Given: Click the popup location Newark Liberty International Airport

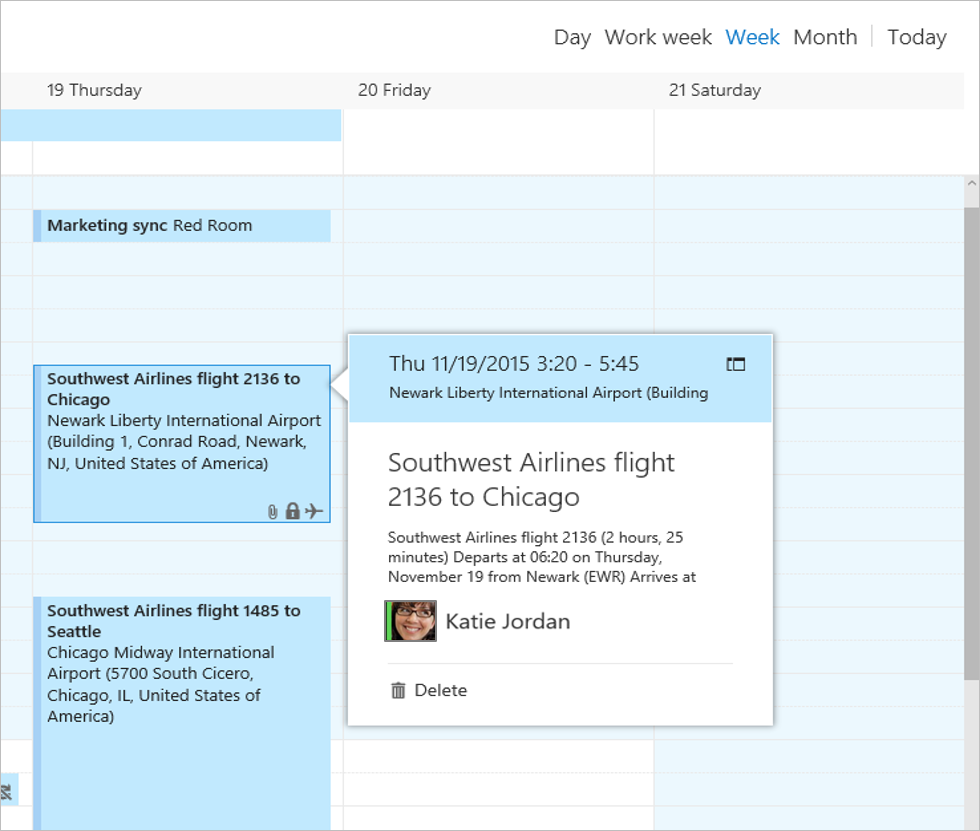Looking at the screenshot, I should click(549, 393).
